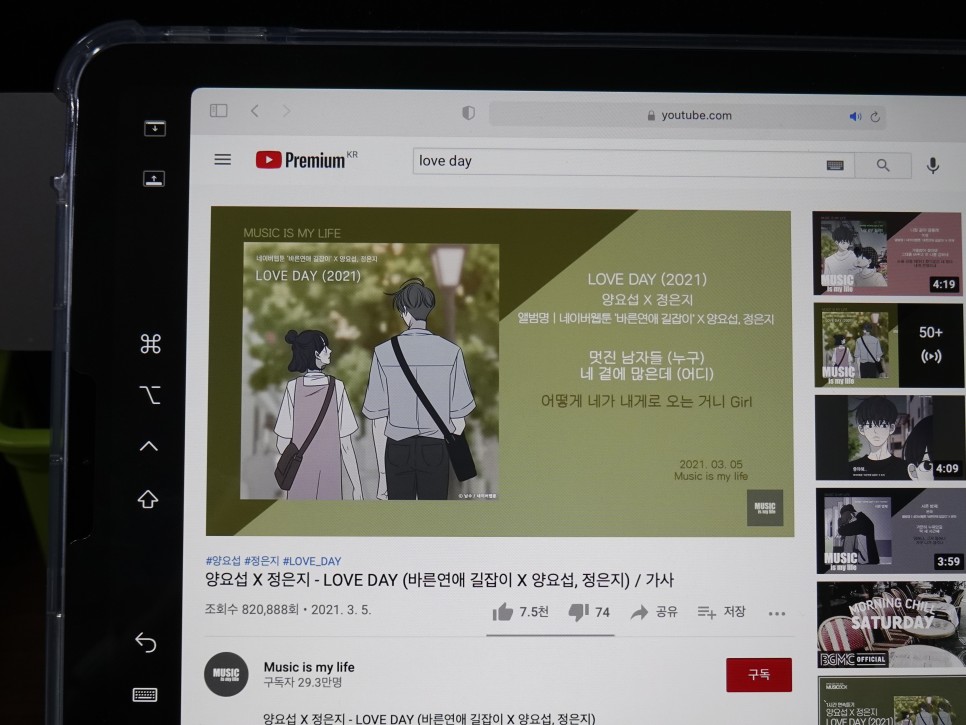Dislike the video with thumbs down 74

(588, 612)
